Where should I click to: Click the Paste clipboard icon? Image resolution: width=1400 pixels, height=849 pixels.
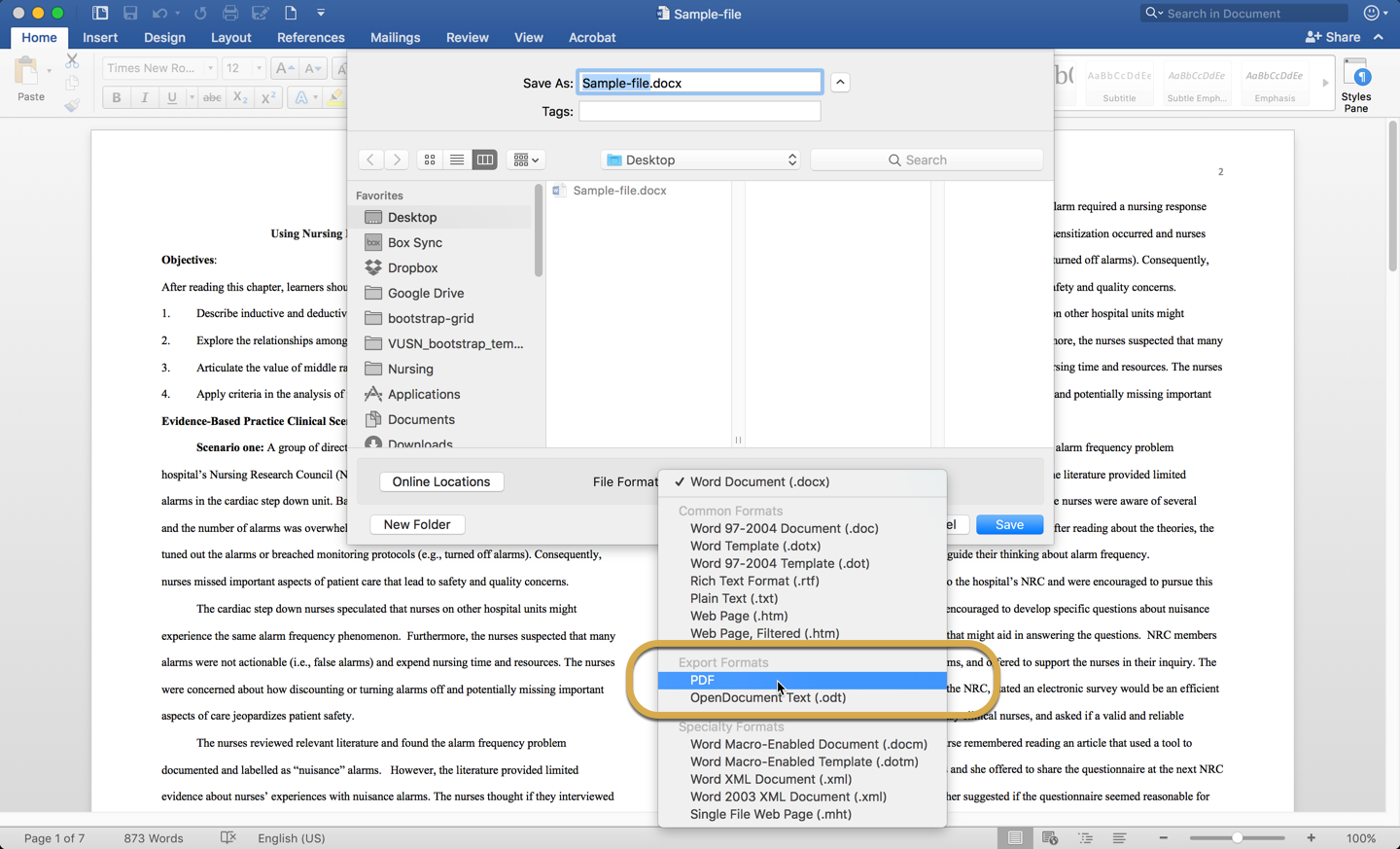[x=30, y=78]
